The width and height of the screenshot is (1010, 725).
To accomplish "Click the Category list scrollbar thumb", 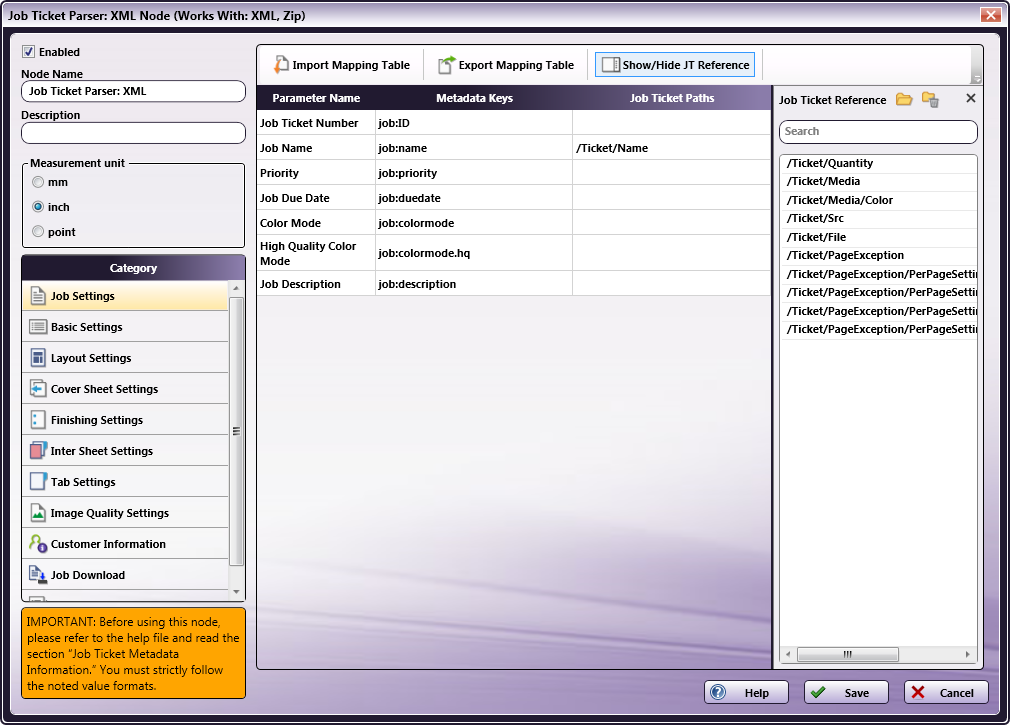I will [236, 431].
